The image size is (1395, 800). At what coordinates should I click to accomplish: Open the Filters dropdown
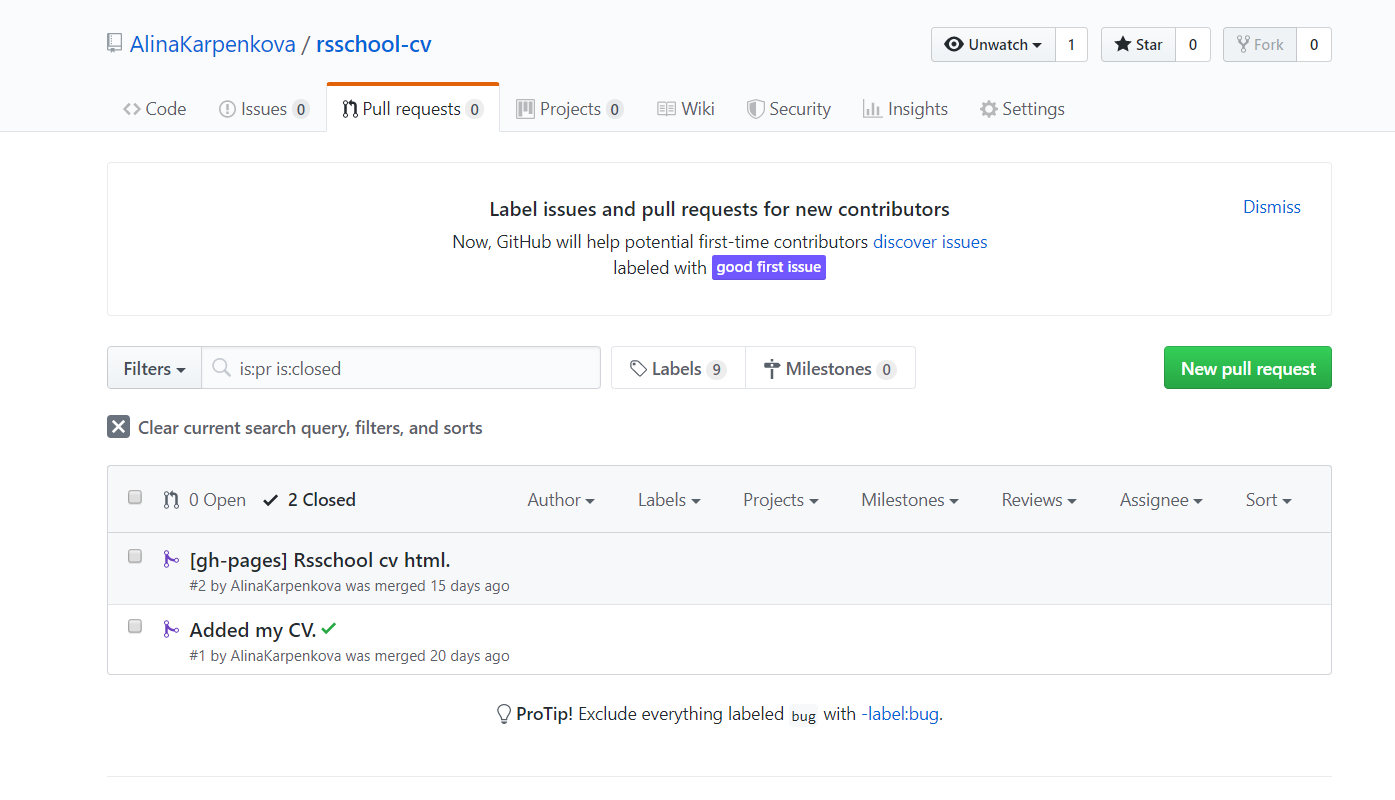pyautogui.click(x=153, y=368)
